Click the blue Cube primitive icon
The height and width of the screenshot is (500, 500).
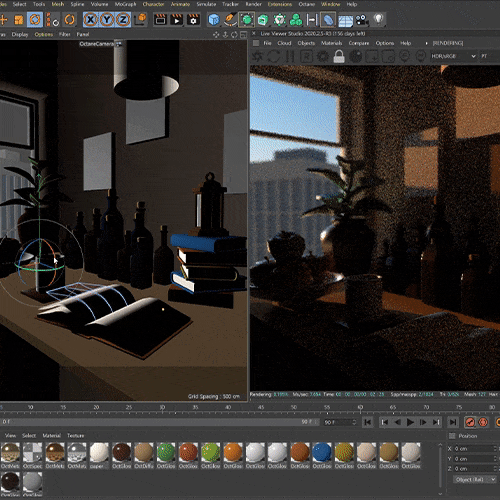pos(214,20)
